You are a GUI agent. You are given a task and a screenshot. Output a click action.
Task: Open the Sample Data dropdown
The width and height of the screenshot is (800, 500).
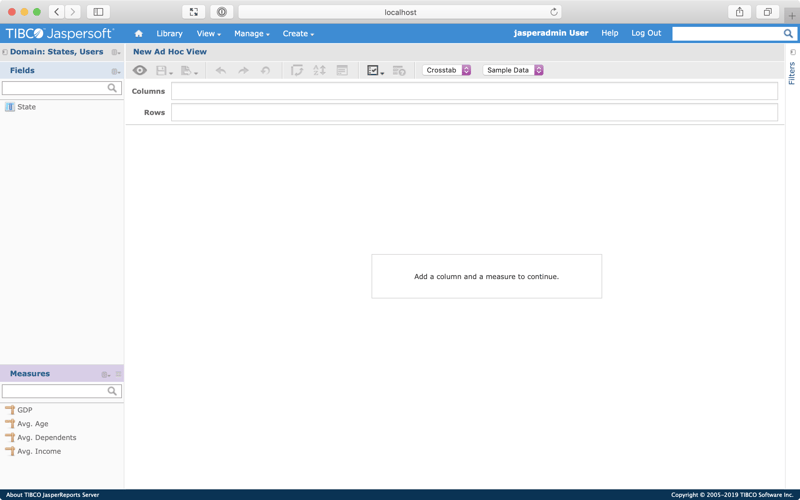pyautogui.click(x=513, y=70)
